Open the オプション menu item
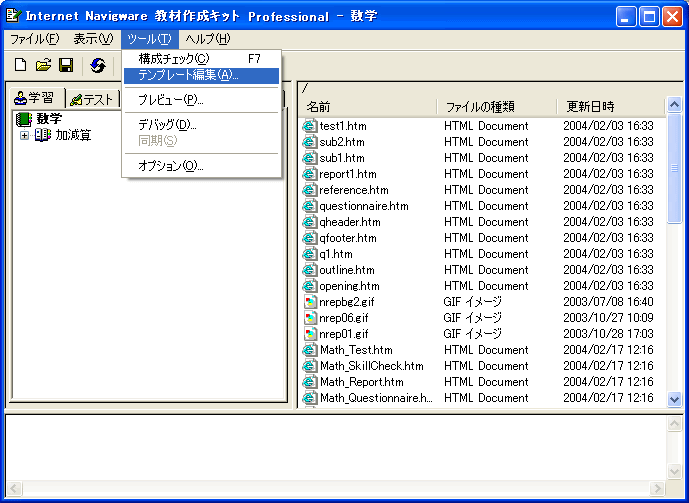 click(x=170, y=166)
